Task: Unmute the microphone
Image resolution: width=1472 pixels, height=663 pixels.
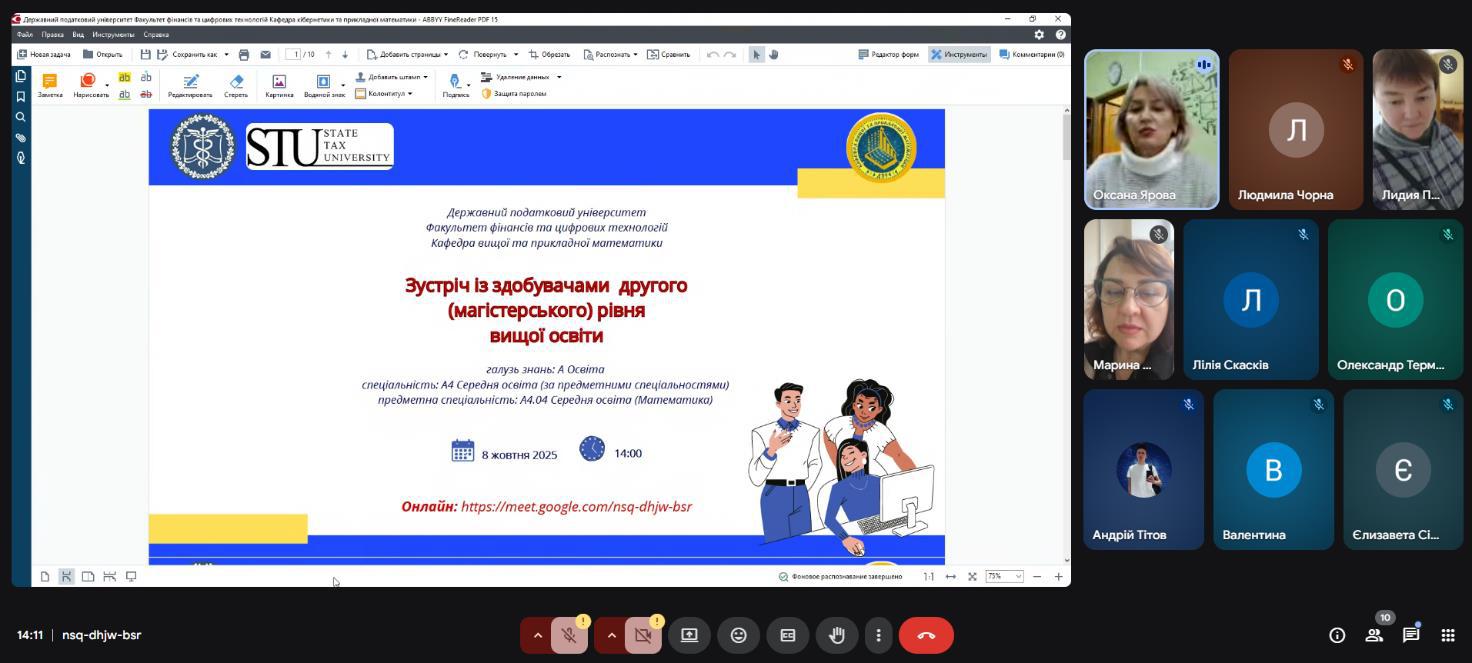Action: click(x=569, y=635)
